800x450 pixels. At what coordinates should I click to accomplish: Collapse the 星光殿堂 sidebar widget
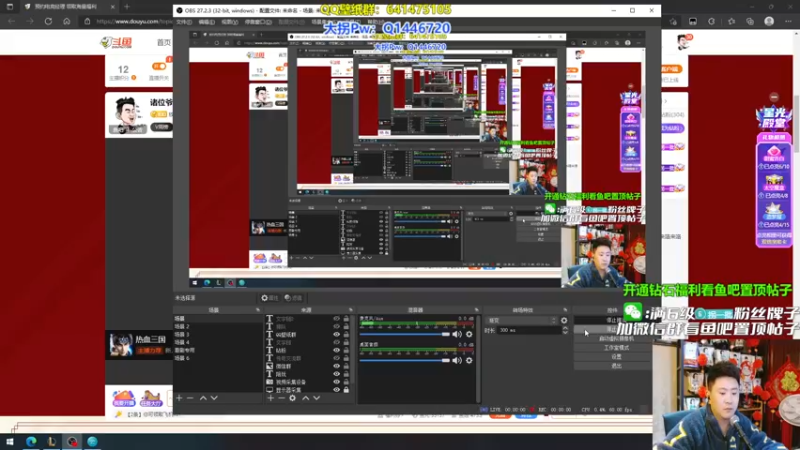774,97
